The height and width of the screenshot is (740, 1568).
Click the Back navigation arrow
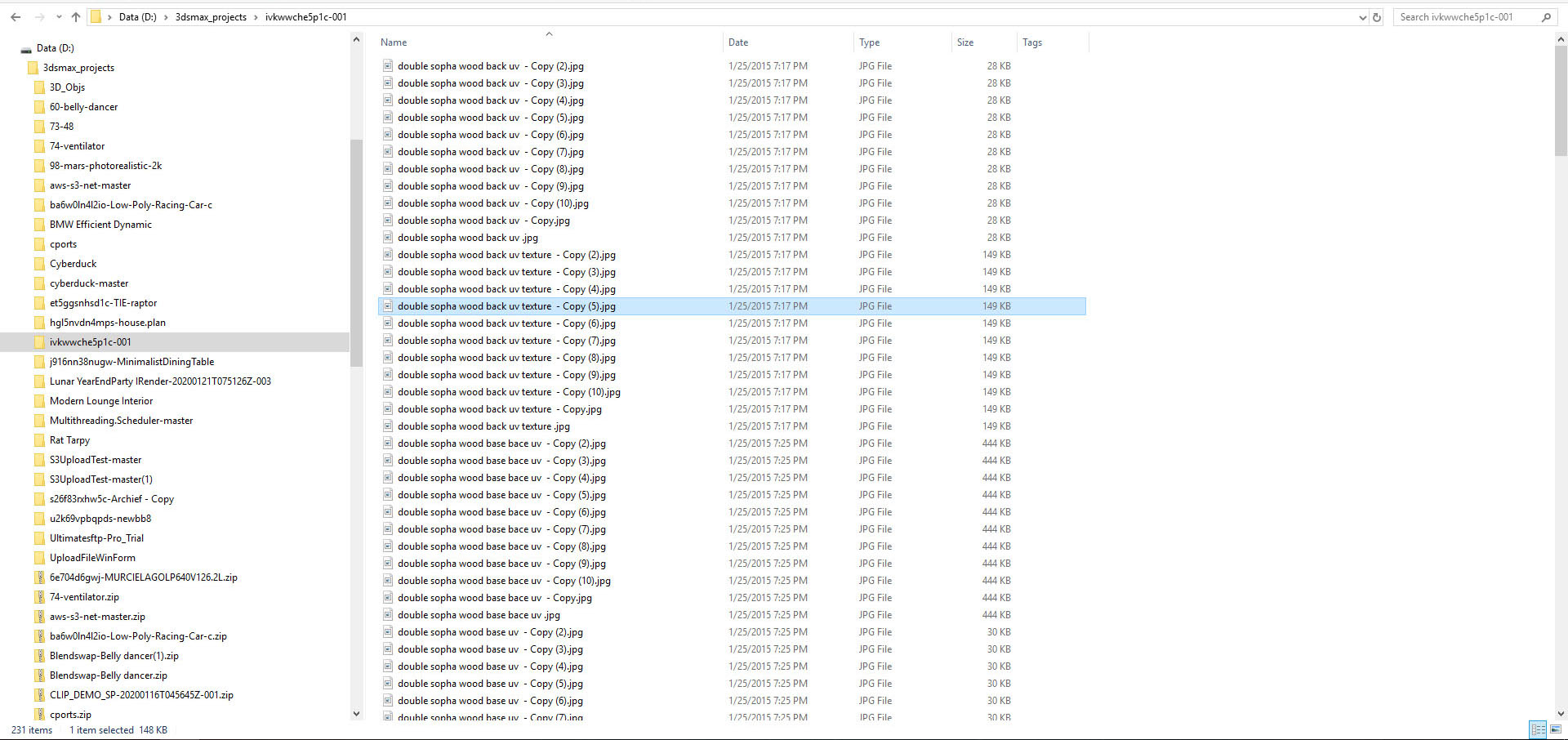click(16, 17)
